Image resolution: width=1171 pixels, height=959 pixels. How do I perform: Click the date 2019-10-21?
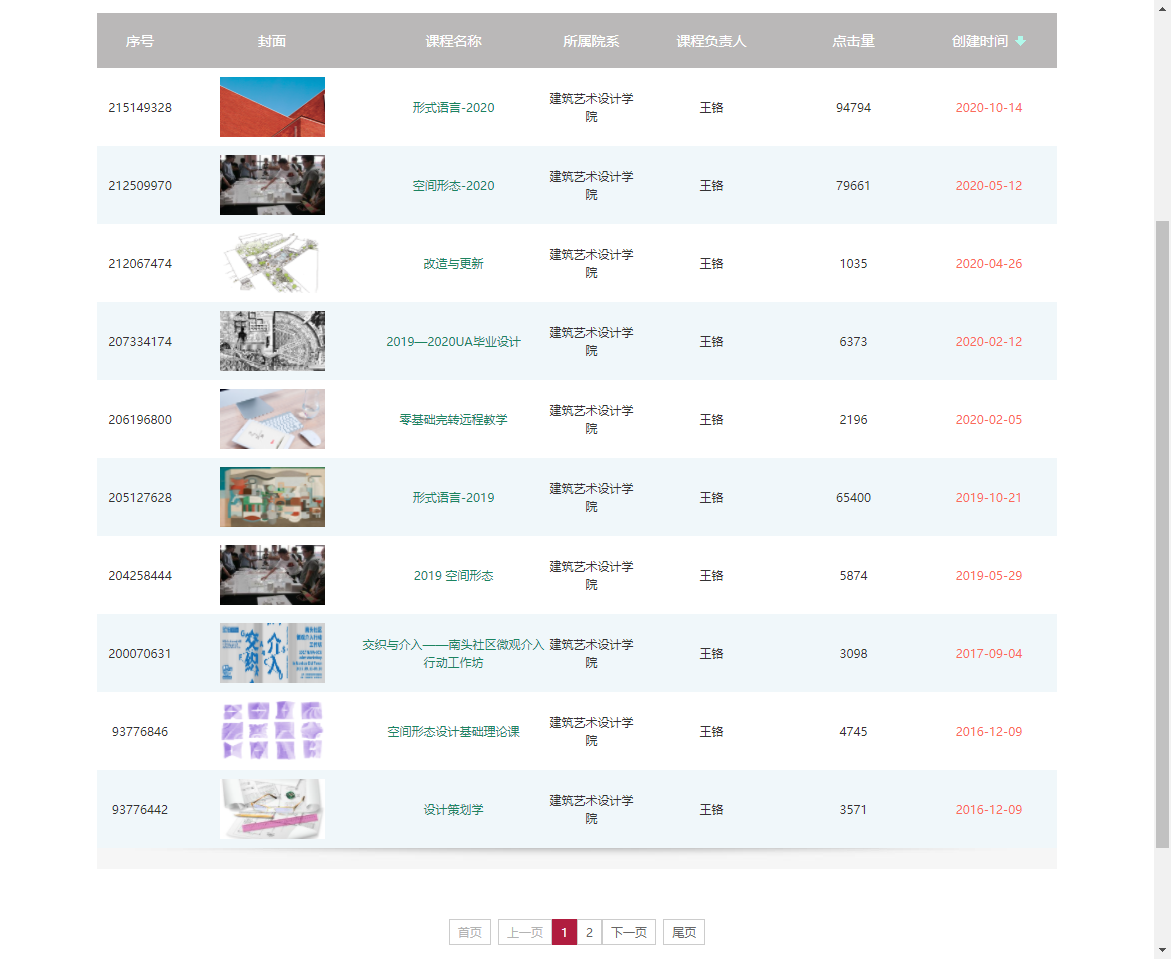point(989,497)
